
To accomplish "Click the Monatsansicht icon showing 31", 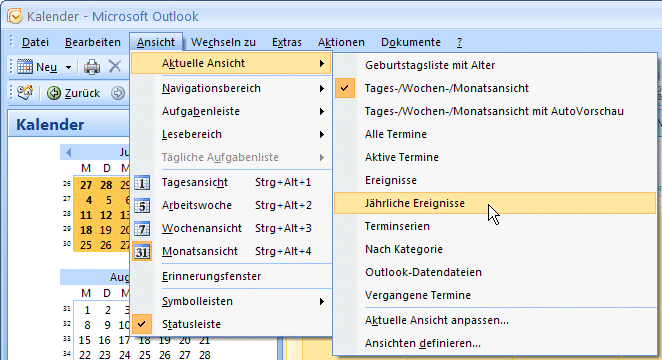I will pyautogui.click(x=142, y=252).
